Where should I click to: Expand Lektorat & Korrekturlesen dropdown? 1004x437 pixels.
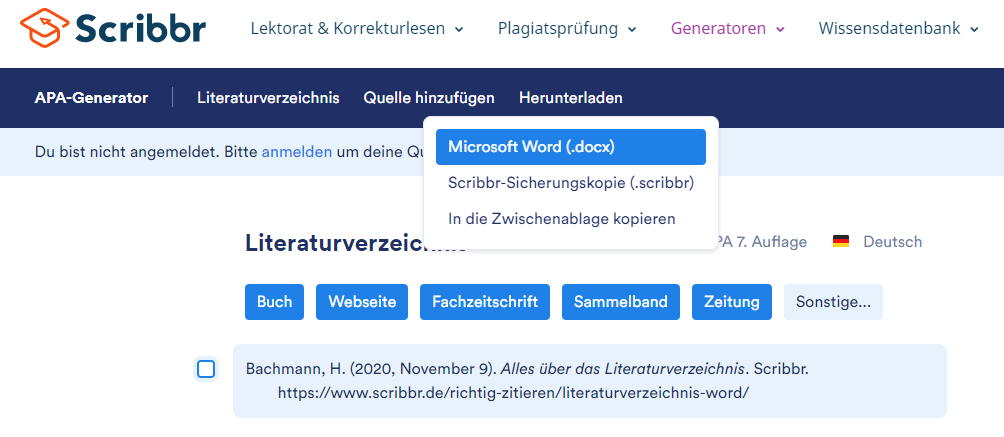coord(357,28)
